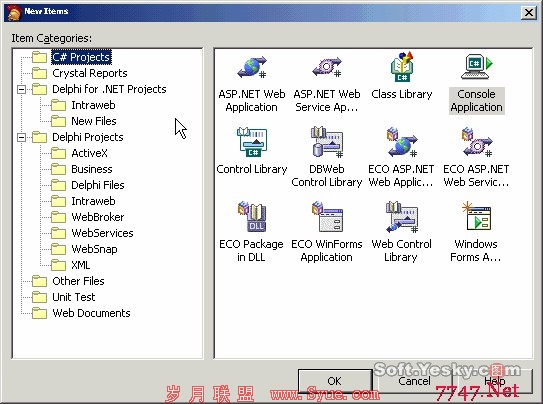Collapse the Delphi for .NET Projects node
543x404 pixels.
point(21,90)
